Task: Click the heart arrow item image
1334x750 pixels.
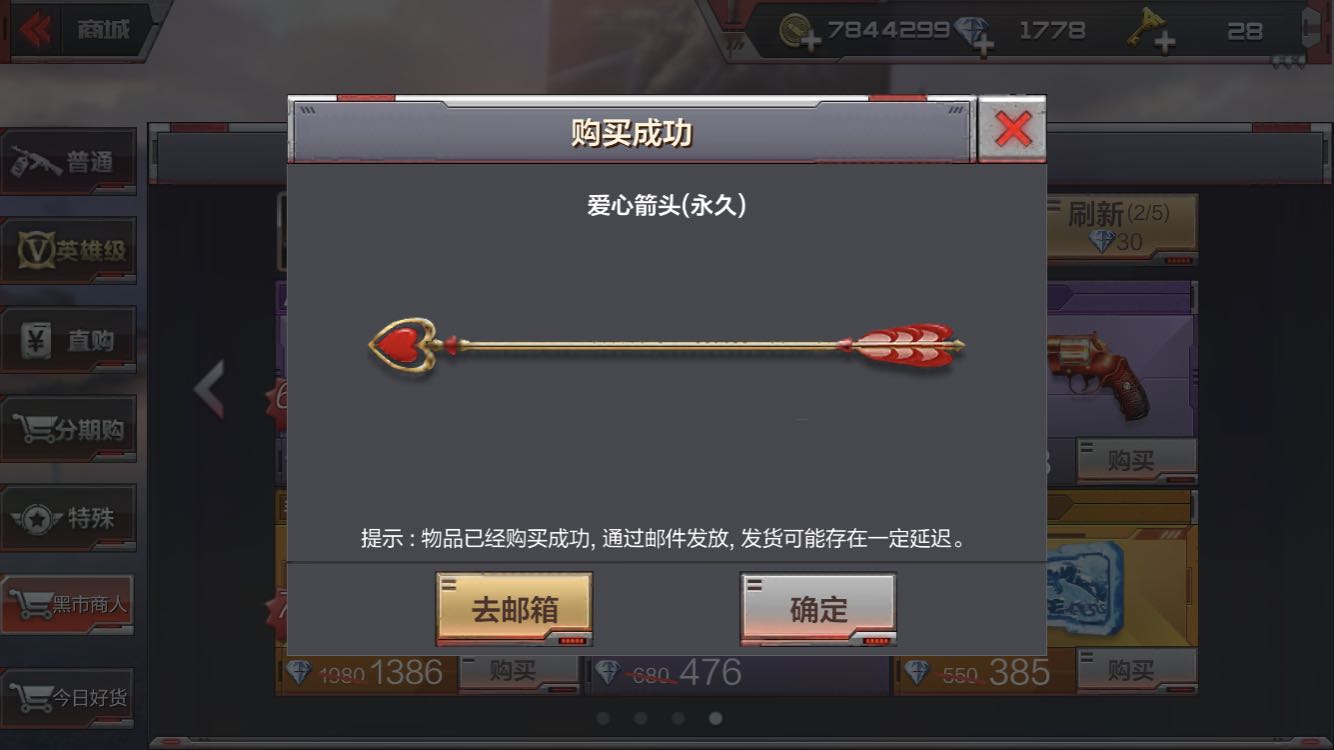Action: 667,346
